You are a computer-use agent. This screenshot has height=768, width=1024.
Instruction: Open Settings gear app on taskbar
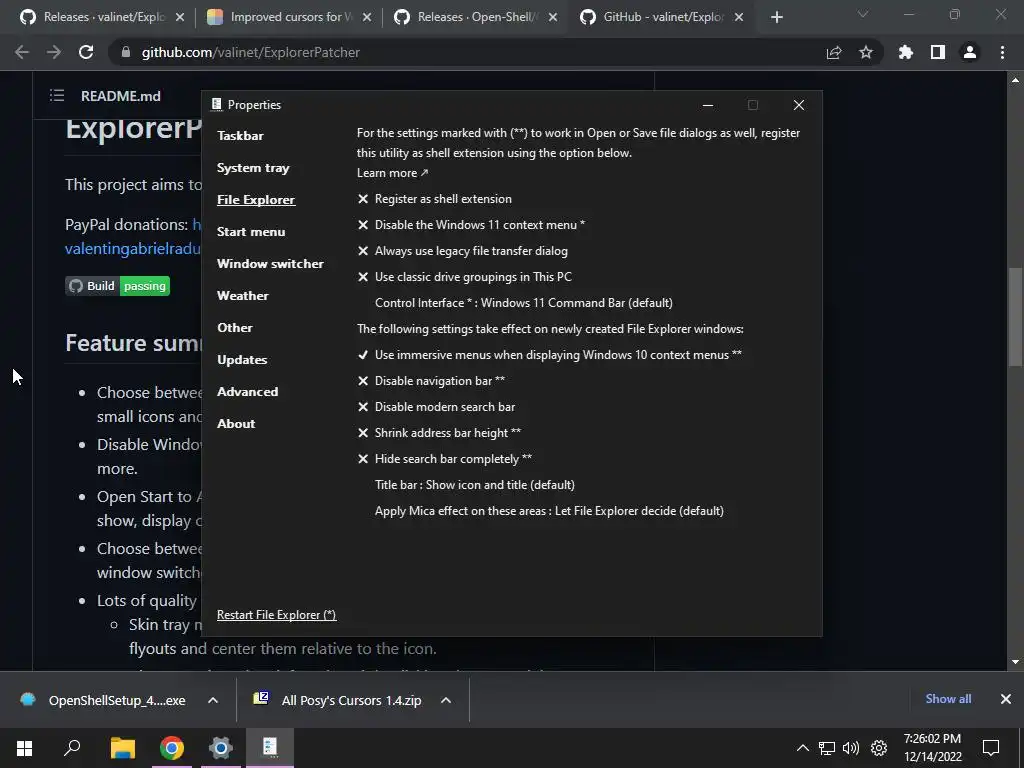click(221, 748)
